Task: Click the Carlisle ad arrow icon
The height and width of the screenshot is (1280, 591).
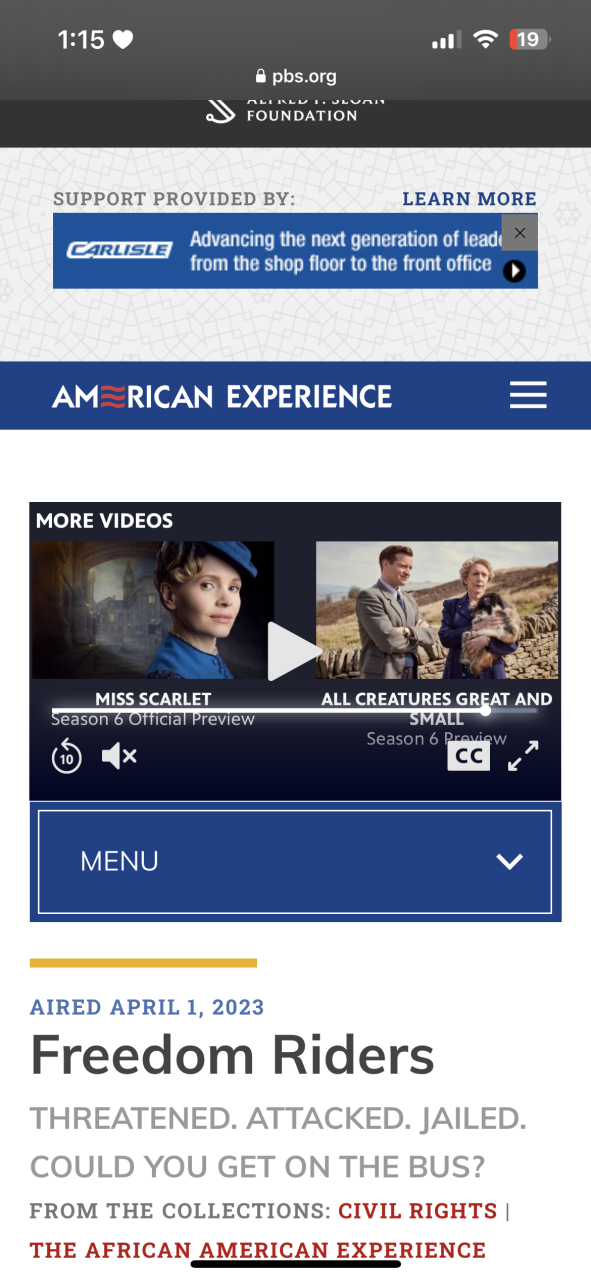Action: [x=514, y=270]
